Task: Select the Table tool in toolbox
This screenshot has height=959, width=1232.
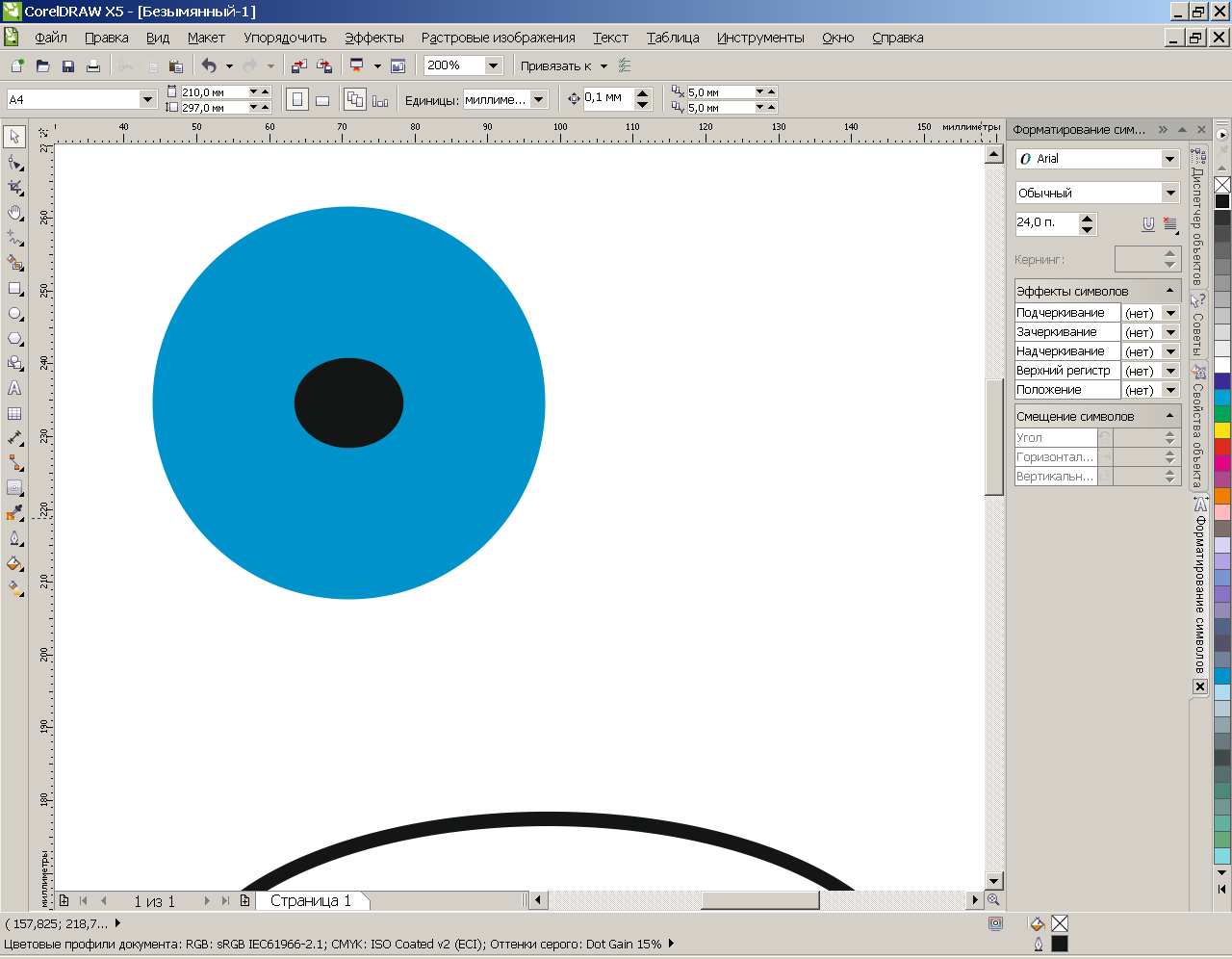Action: [x=14, y=413]
